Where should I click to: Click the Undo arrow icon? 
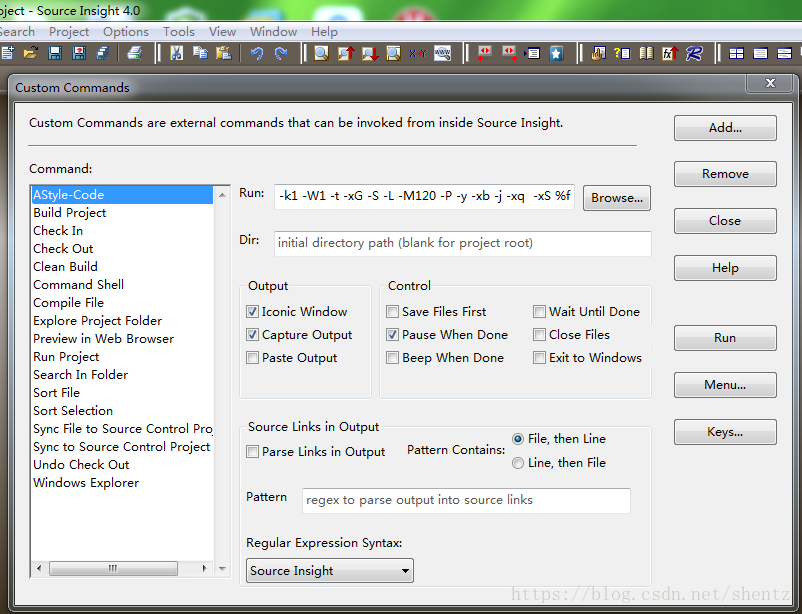[257, 53]
